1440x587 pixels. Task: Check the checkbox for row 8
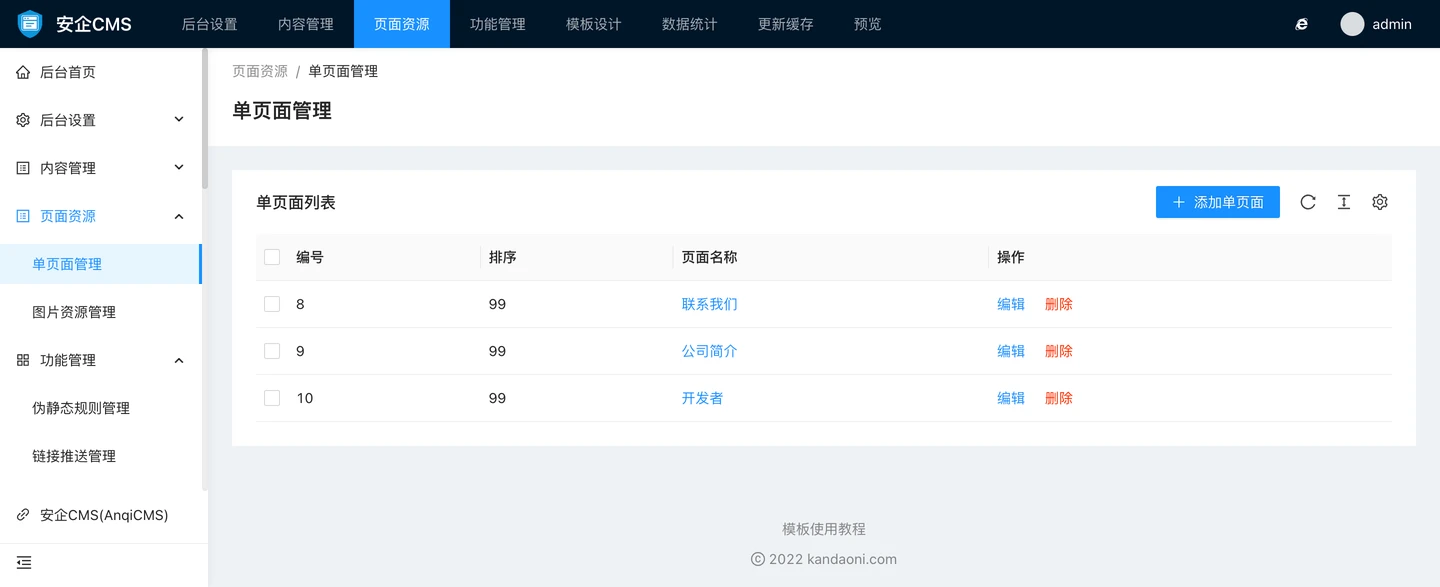click(272, 304)
